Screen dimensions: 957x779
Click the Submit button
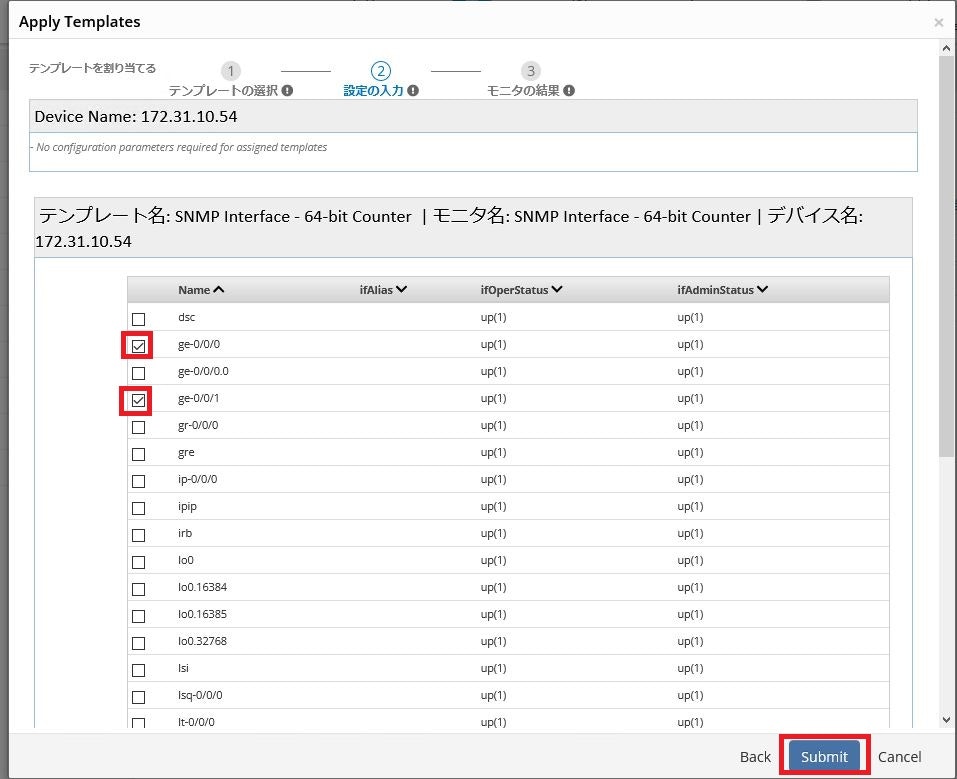(824, 756)
